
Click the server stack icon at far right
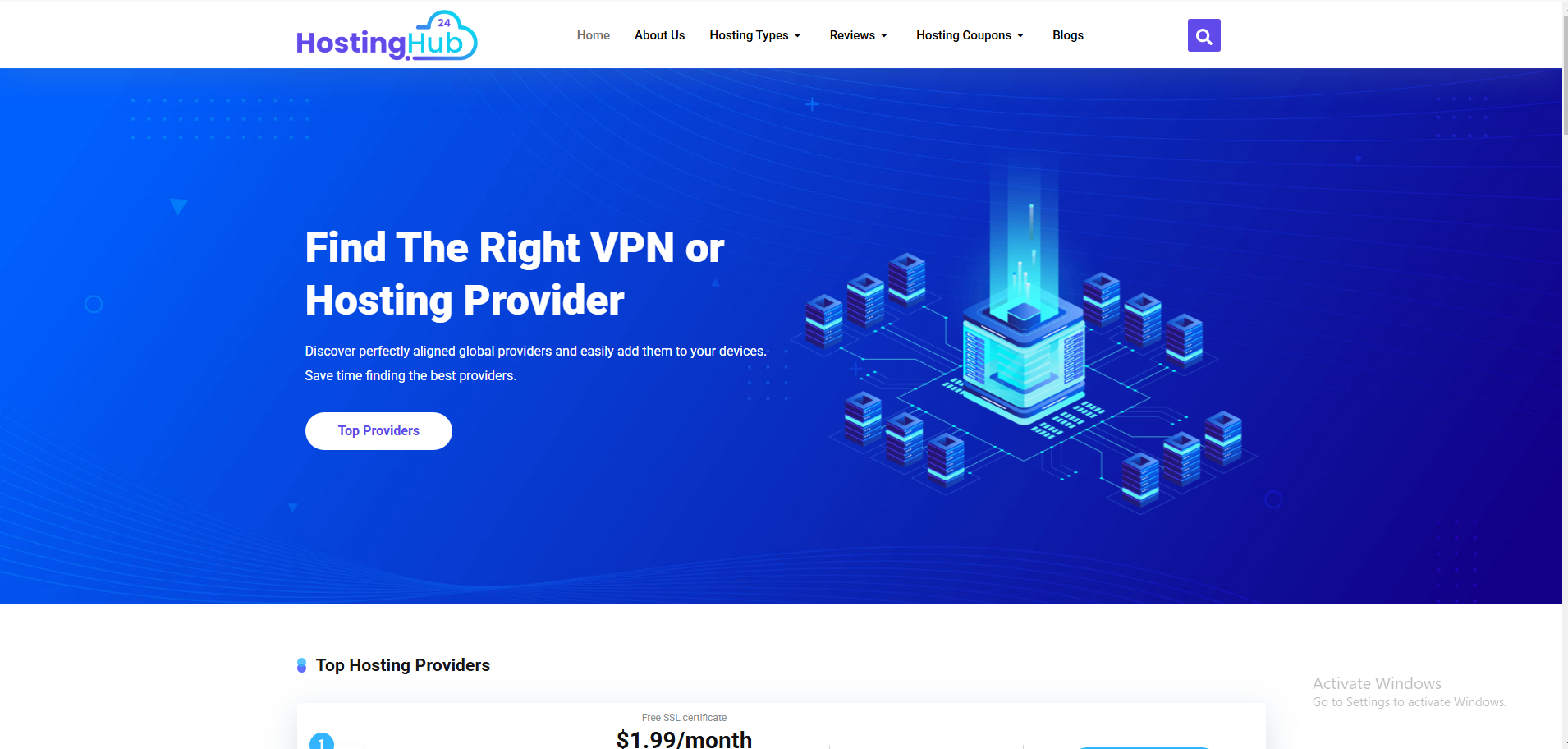pyautogui.click(x=1223, y=439)
